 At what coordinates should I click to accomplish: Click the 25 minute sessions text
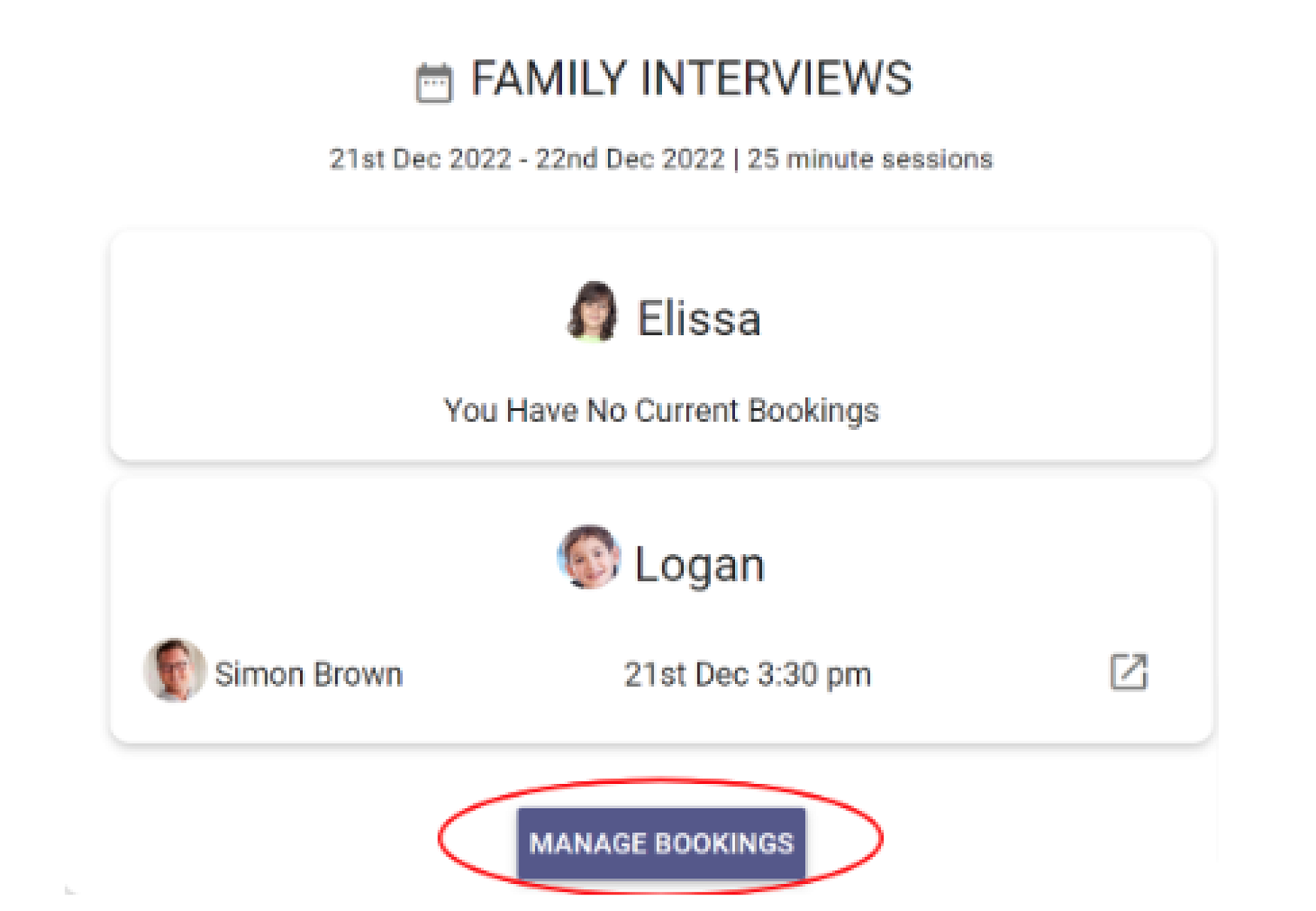tap(870, 159)
